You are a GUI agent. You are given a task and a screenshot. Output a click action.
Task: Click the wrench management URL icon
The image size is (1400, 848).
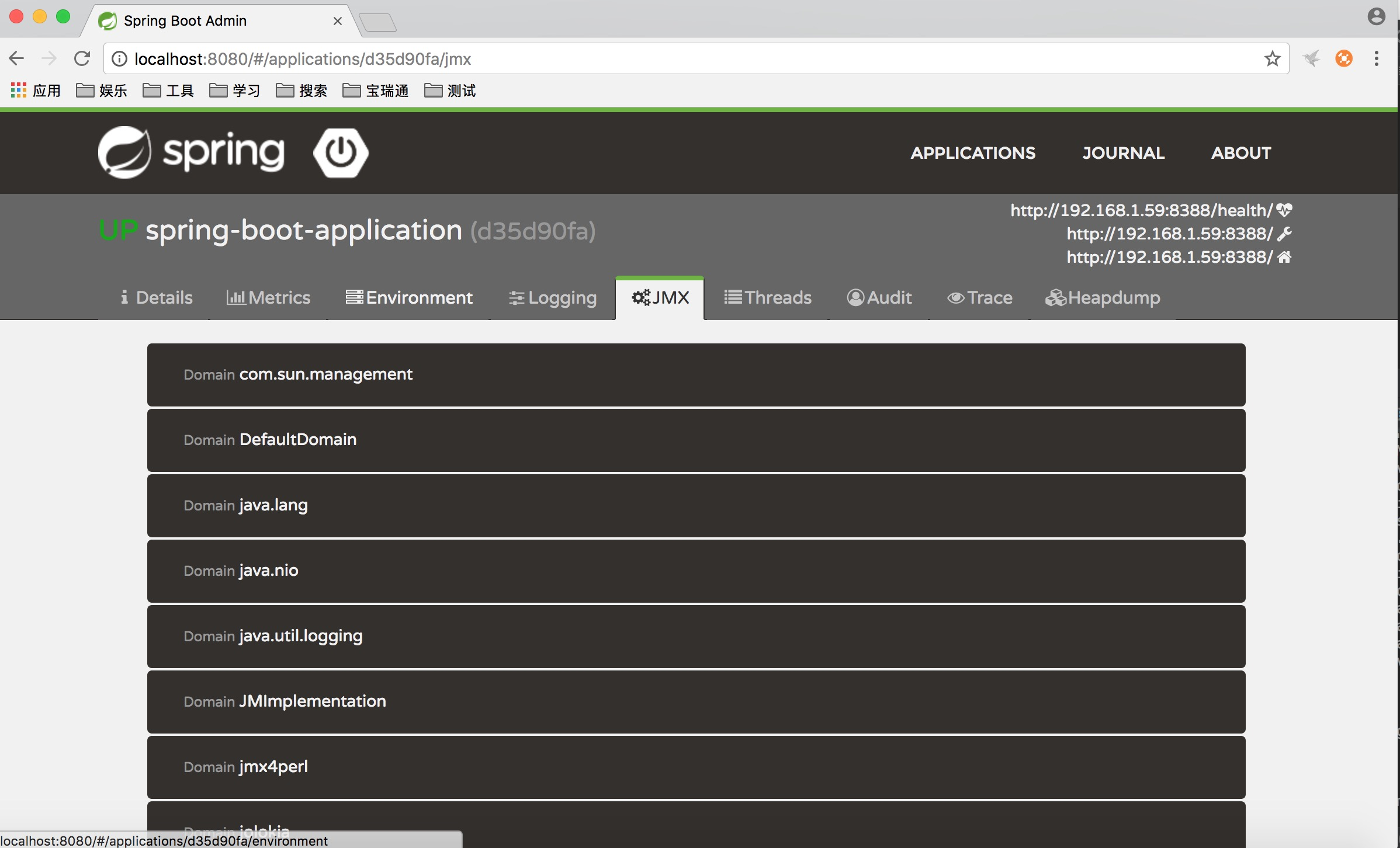(1284, 234)
